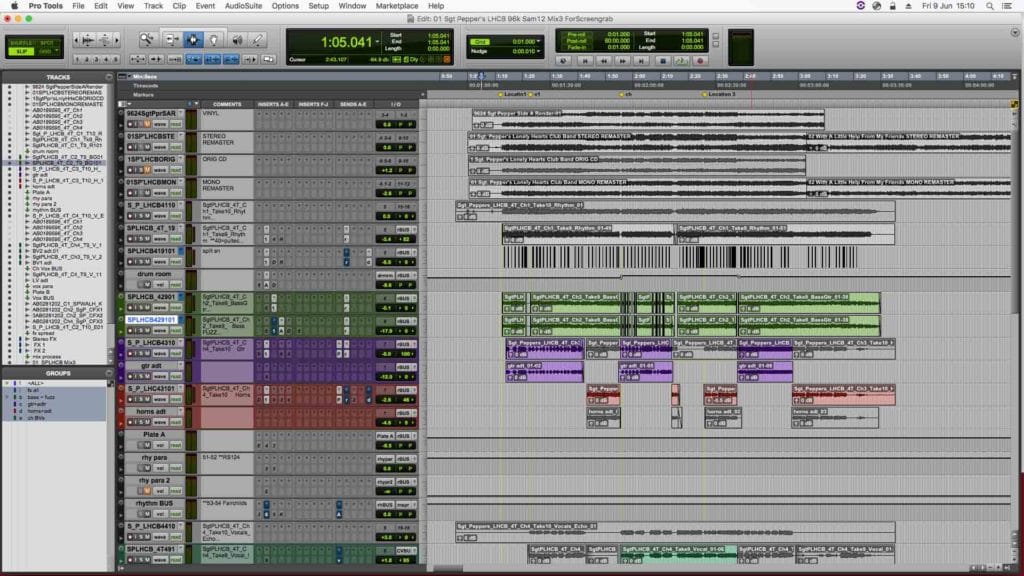Click the Pre-roll button

coord(577,34)
